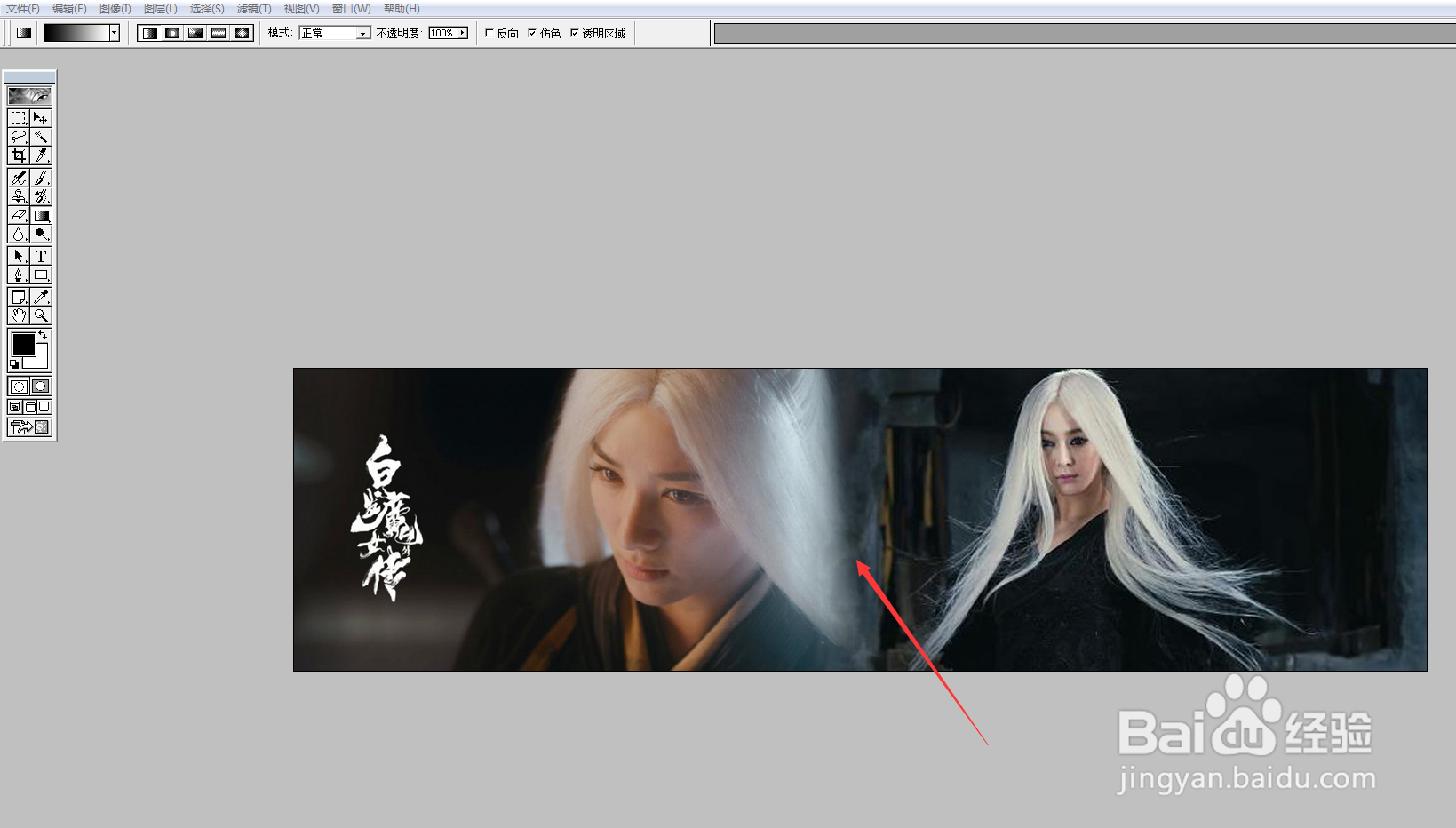This screenshot has width=1456, height=828.
Task: Jump to ImageReady button
Action: [x=29, y=427]
